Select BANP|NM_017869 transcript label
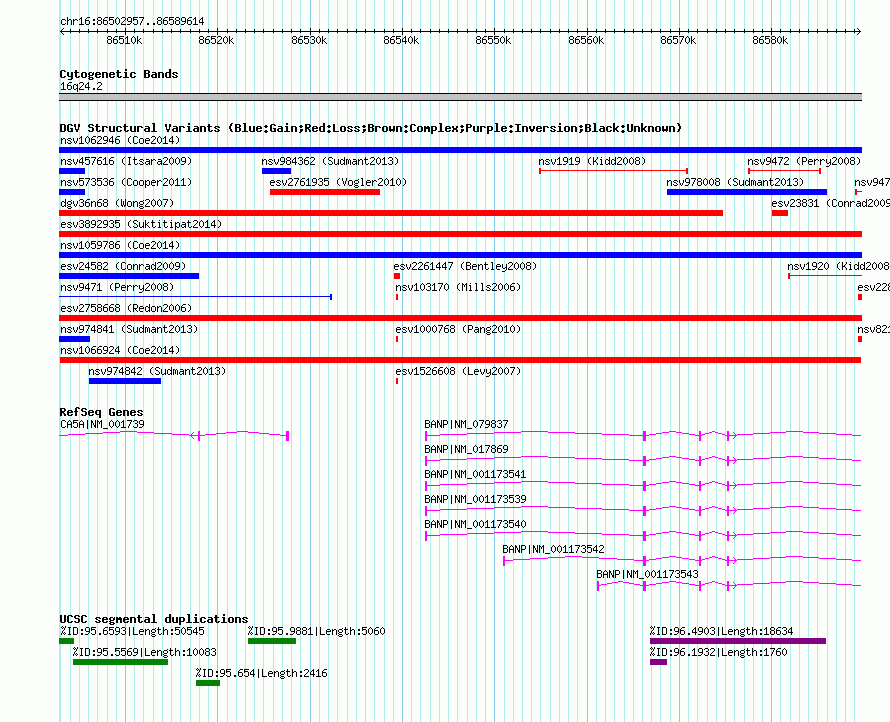This screenshot has width=890, height=722. [466, 449]
